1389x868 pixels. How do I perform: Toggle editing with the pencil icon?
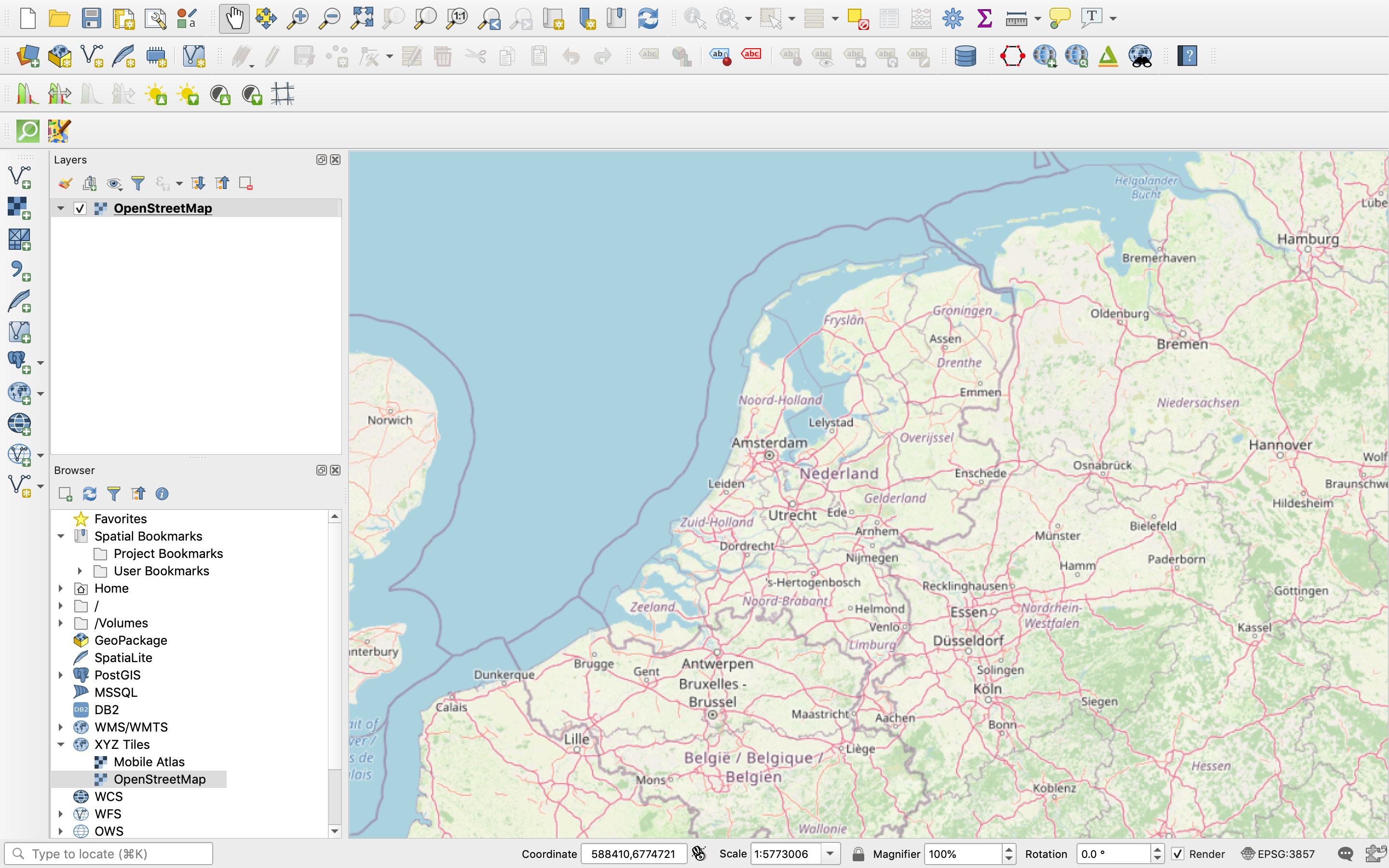coord(272,55)
